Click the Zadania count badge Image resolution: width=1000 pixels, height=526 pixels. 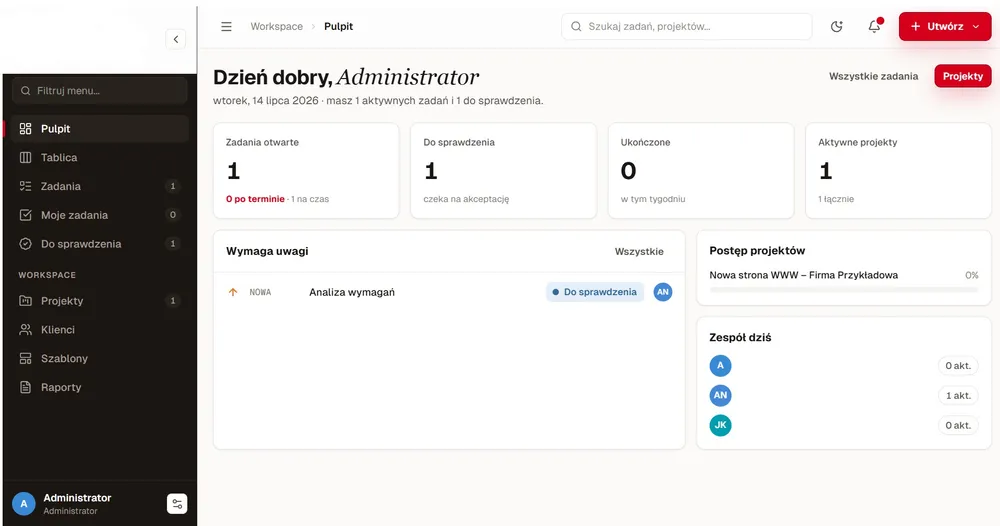(x=172, y=186)
